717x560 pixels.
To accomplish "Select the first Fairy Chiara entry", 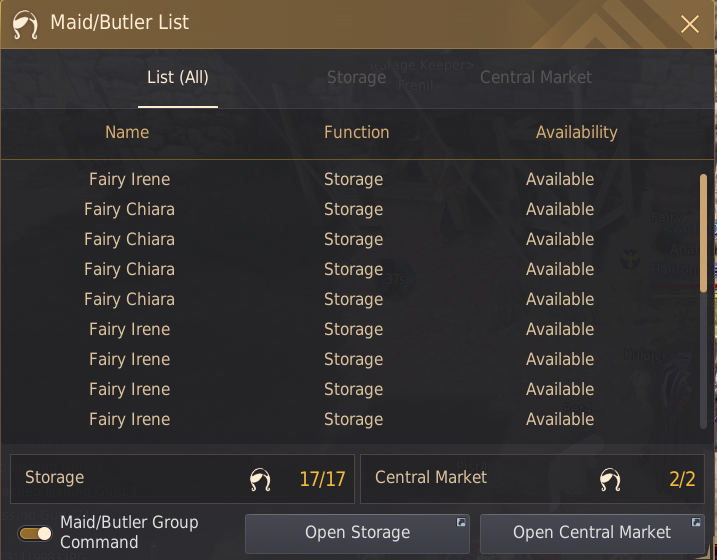I will (x=352, y=209).
